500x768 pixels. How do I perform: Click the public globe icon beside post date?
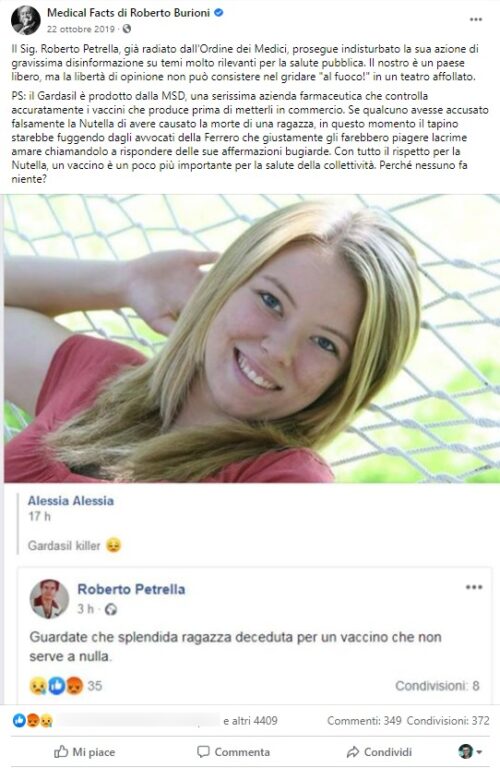click(127, 29)
